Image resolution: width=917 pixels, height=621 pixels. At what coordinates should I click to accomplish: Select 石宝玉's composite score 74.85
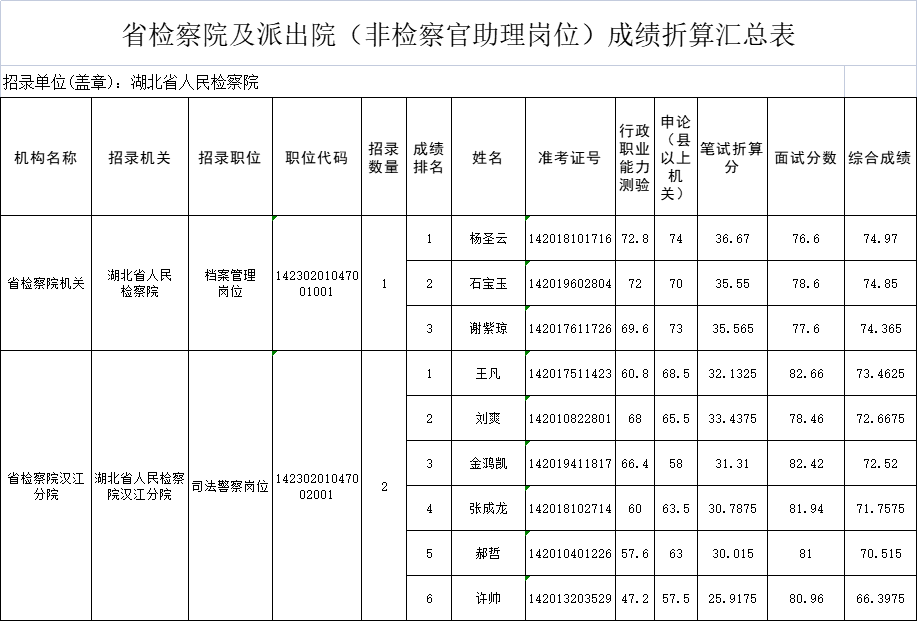click(x=880, y=283)
